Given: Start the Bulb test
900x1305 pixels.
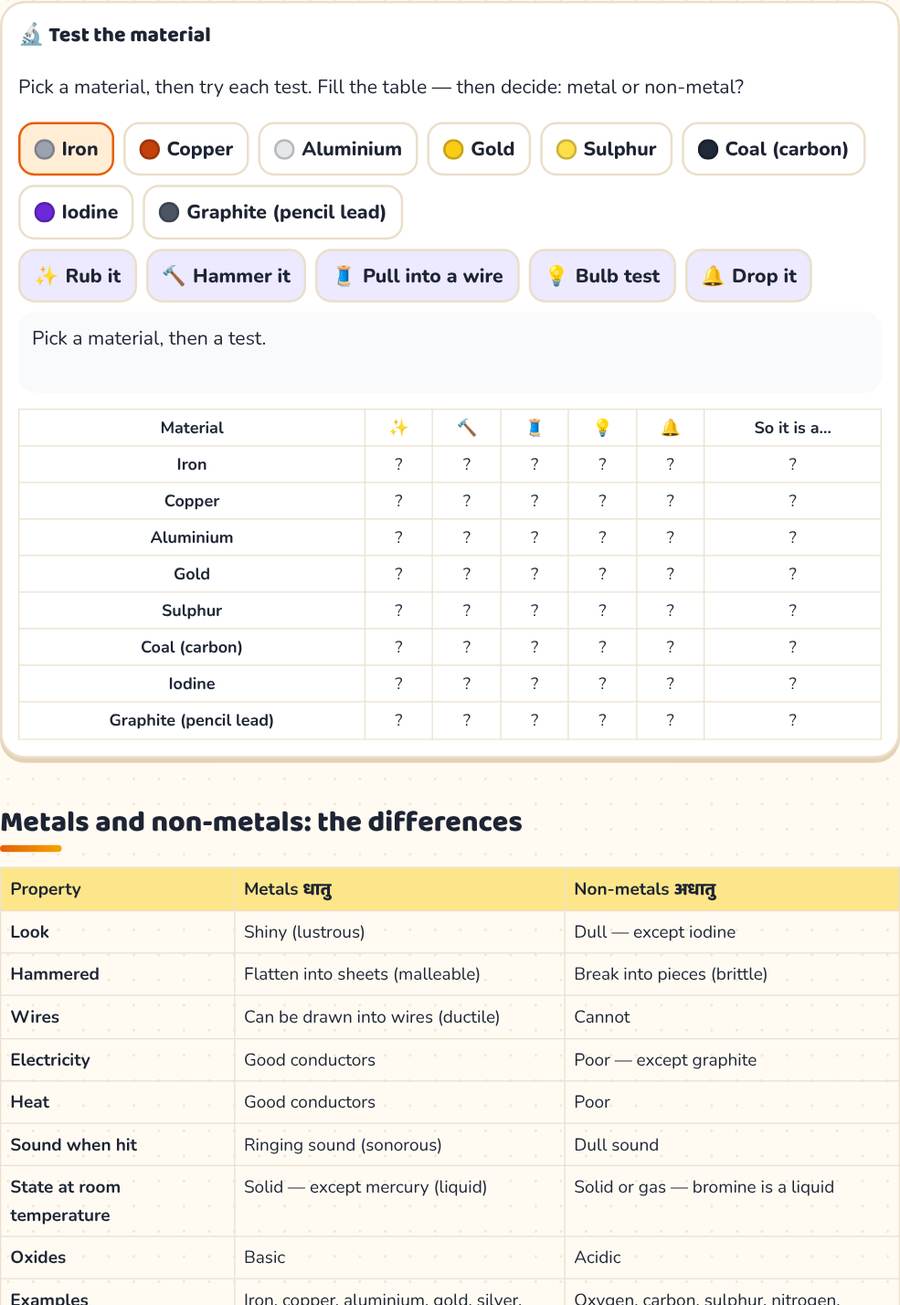Looking at the screenshot, I should click(602, 276).
